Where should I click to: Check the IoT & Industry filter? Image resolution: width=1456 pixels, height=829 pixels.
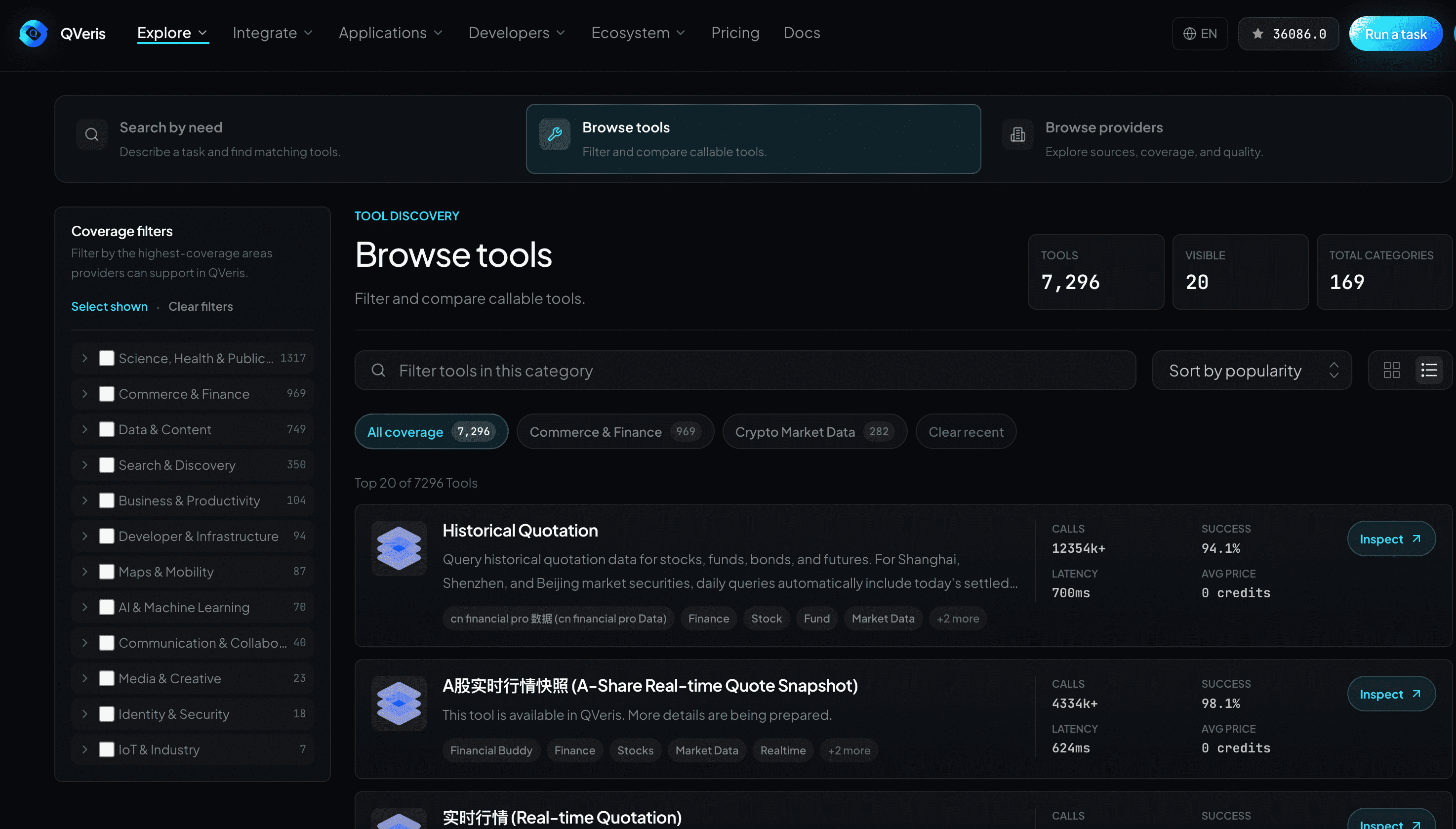click(x=107, y=750)
